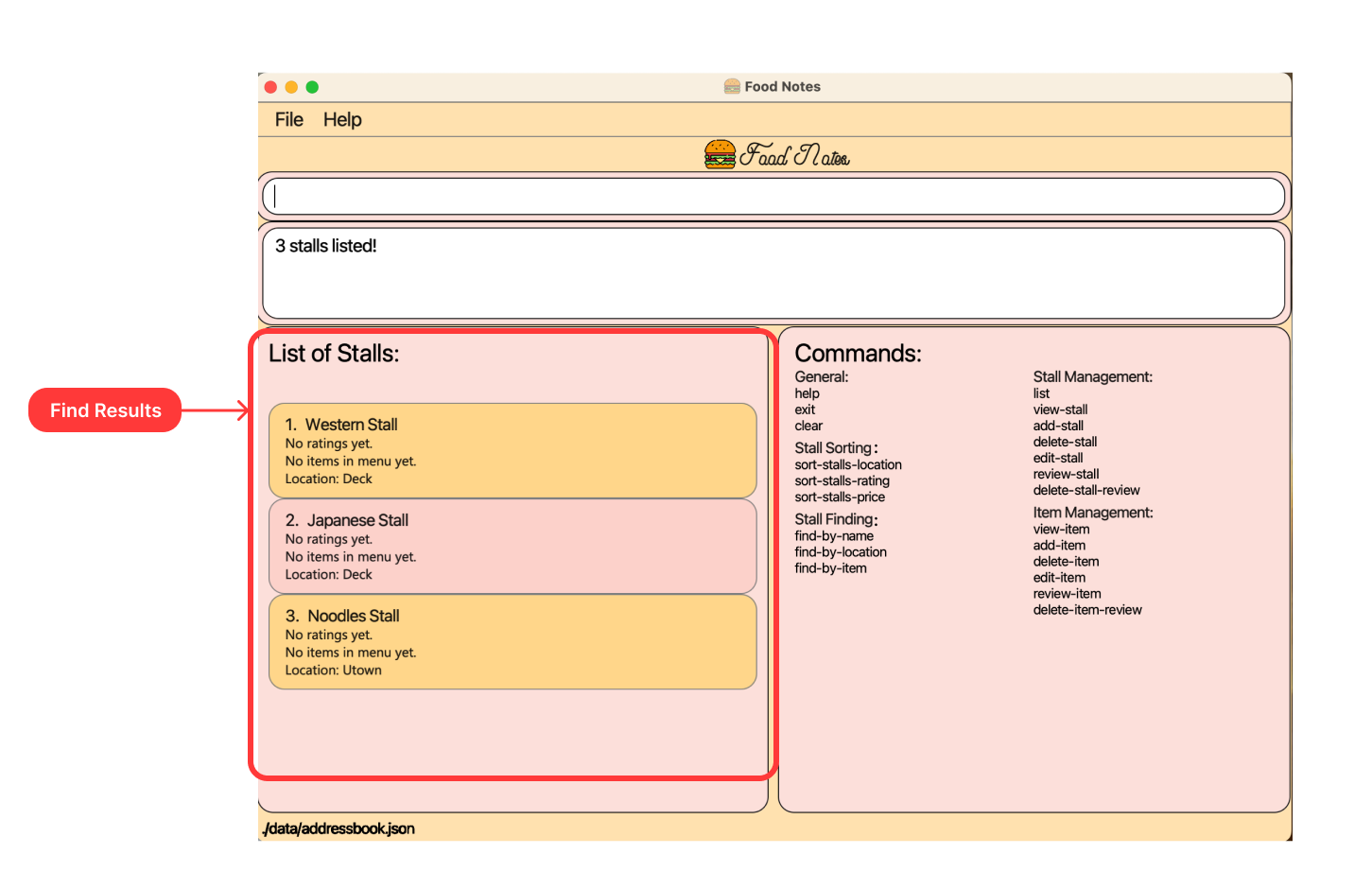Click the 'sort-stalls-location' command text
The image size is (1372, 889).
click(x=848, y=464)
